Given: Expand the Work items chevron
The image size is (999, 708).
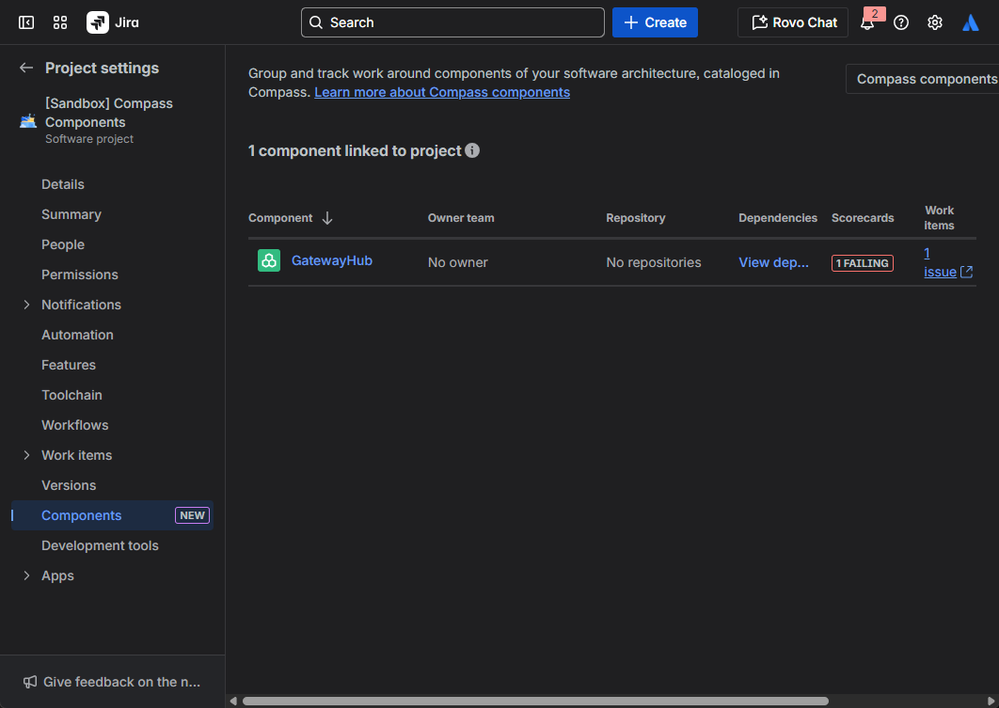Looking at the screenshot, I should pos(26,455).
